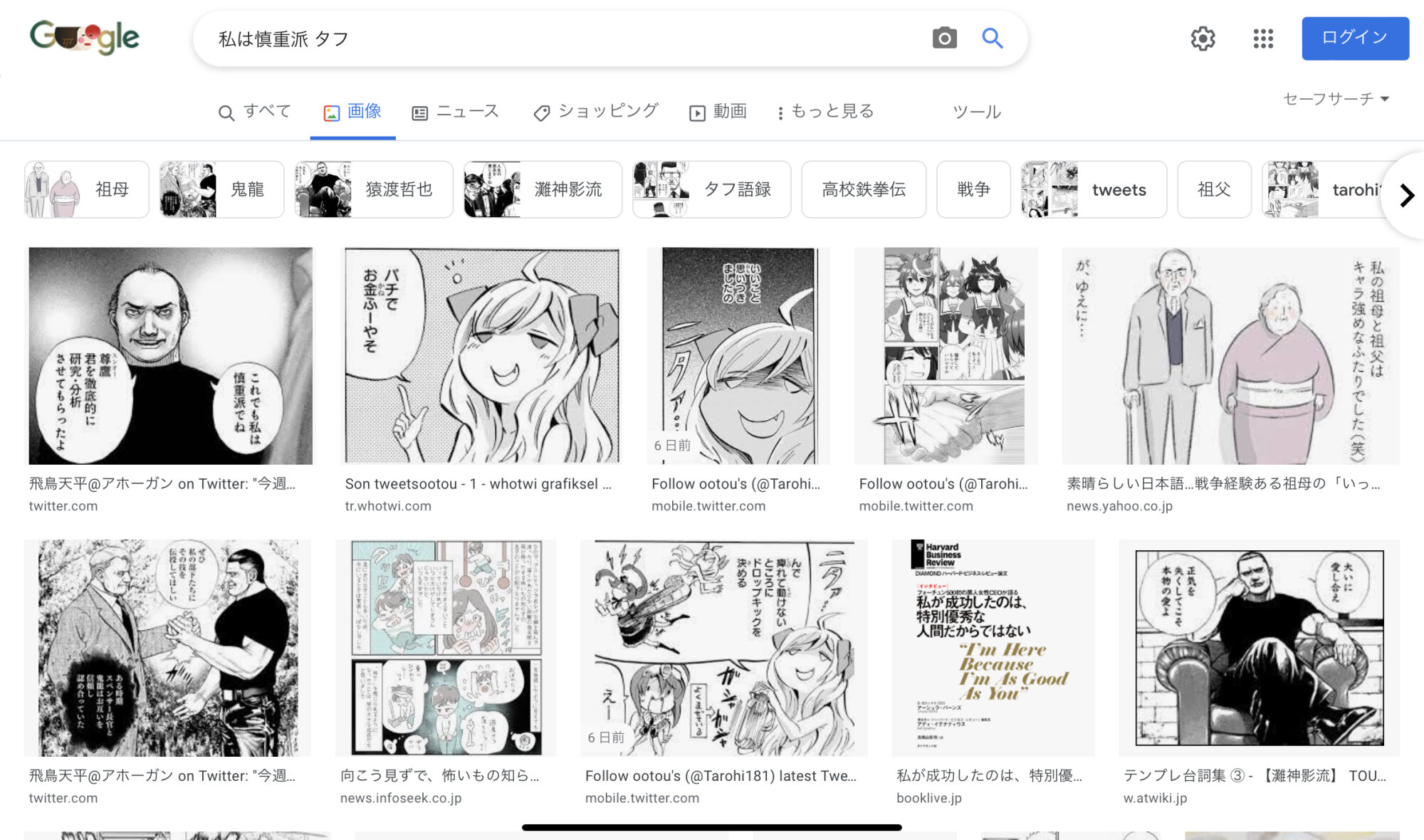
Task: Open the もっと見る three-dot menu
Action: [x=824, y=112]
